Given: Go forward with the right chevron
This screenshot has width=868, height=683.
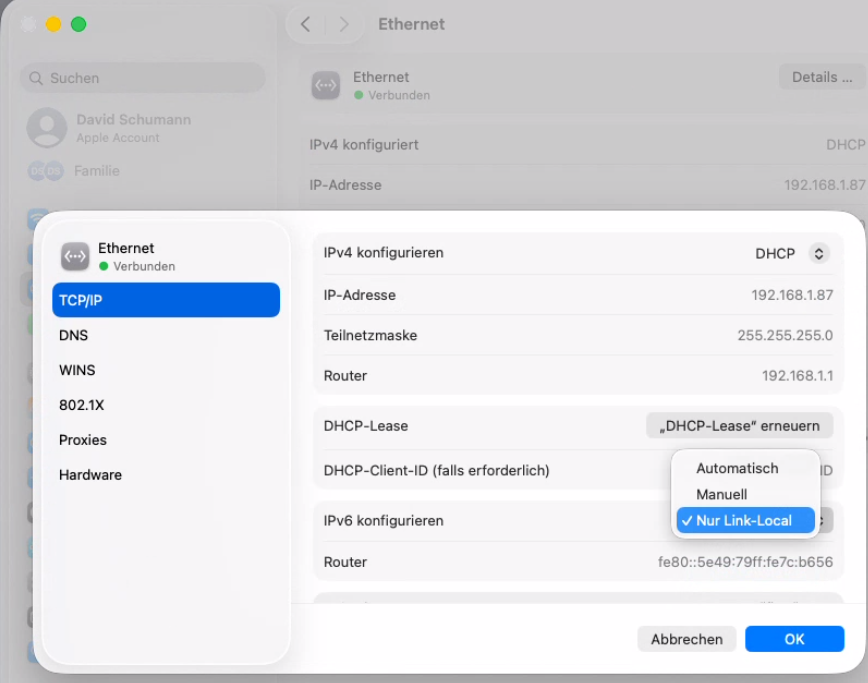Looking at the screenshot, I should 344,24.
